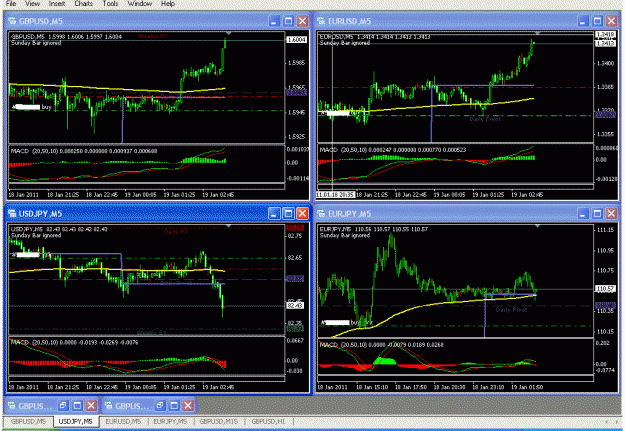
Task: Maximize the EURJPY,M5 chart window
Action: [597, 214]
